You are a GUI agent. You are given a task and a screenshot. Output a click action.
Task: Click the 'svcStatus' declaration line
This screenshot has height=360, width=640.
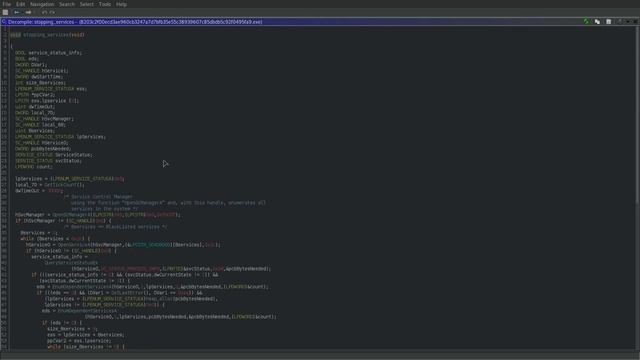[48, 161]
